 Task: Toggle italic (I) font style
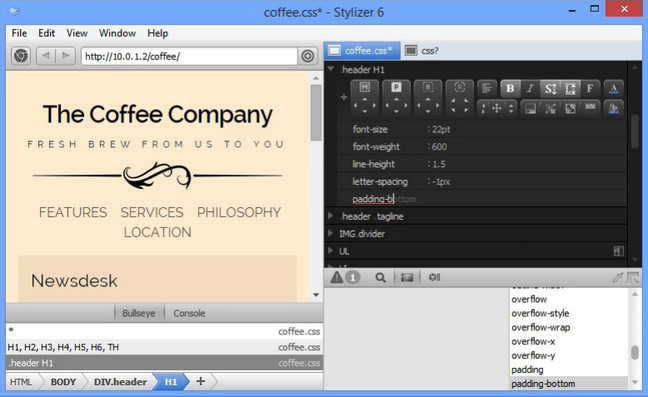point(530,88)
